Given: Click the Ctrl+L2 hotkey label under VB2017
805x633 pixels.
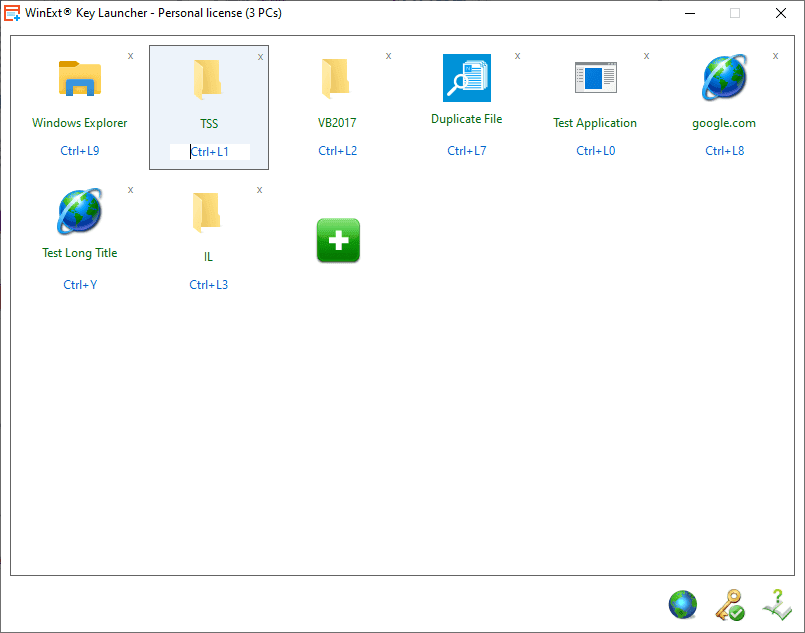Looking at the screenshot, I should point(337,150).
